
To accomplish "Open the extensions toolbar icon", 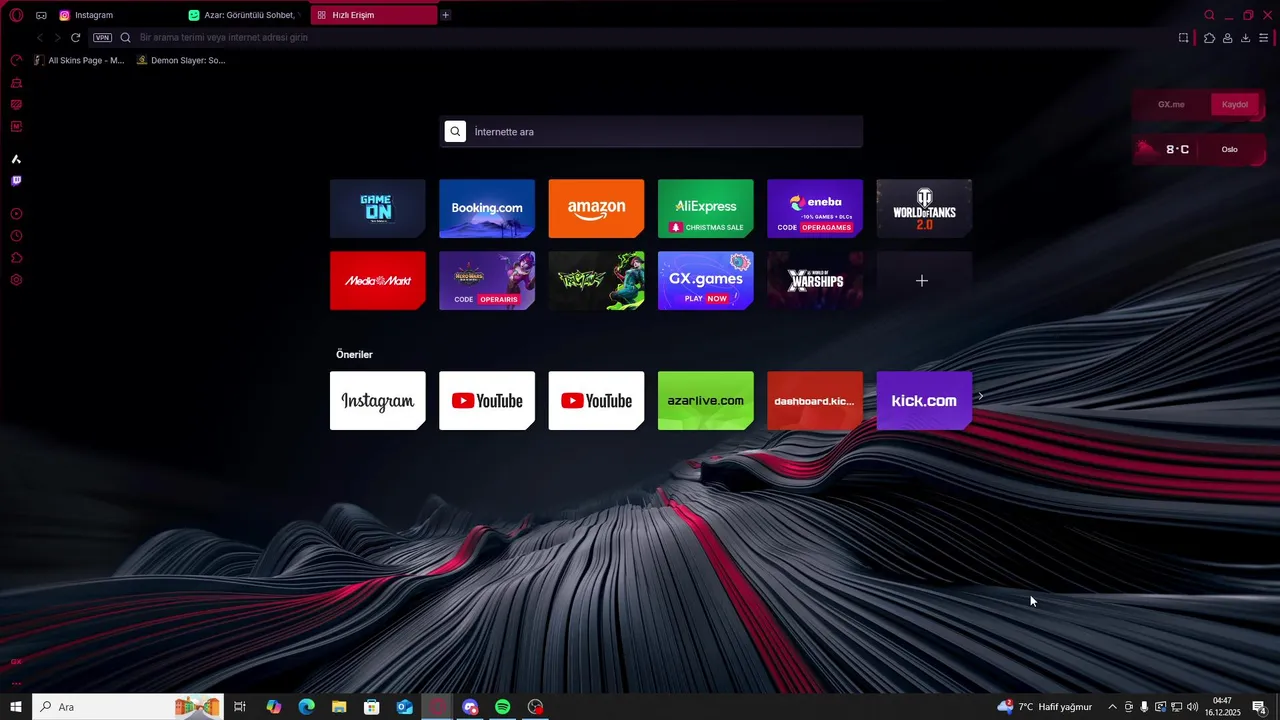I will point(1209,38).
